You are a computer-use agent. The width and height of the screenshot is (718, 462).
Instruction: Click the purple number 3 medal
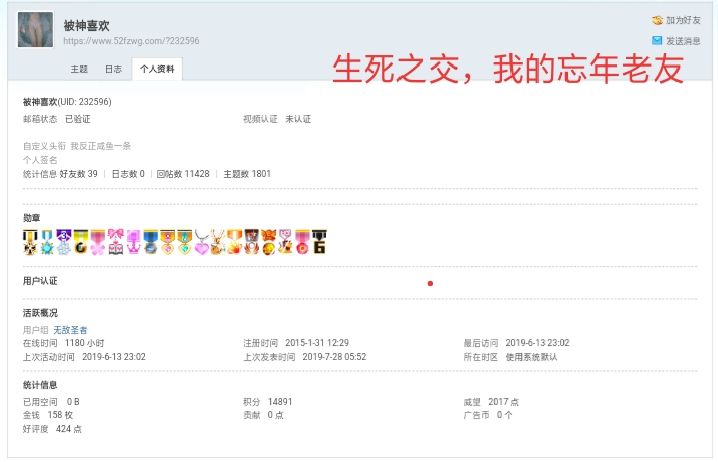pos(64,242)
